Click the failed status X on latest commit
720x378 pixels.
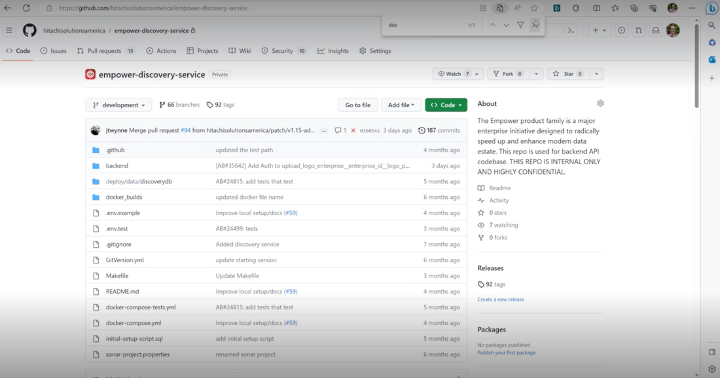point(353,130)
